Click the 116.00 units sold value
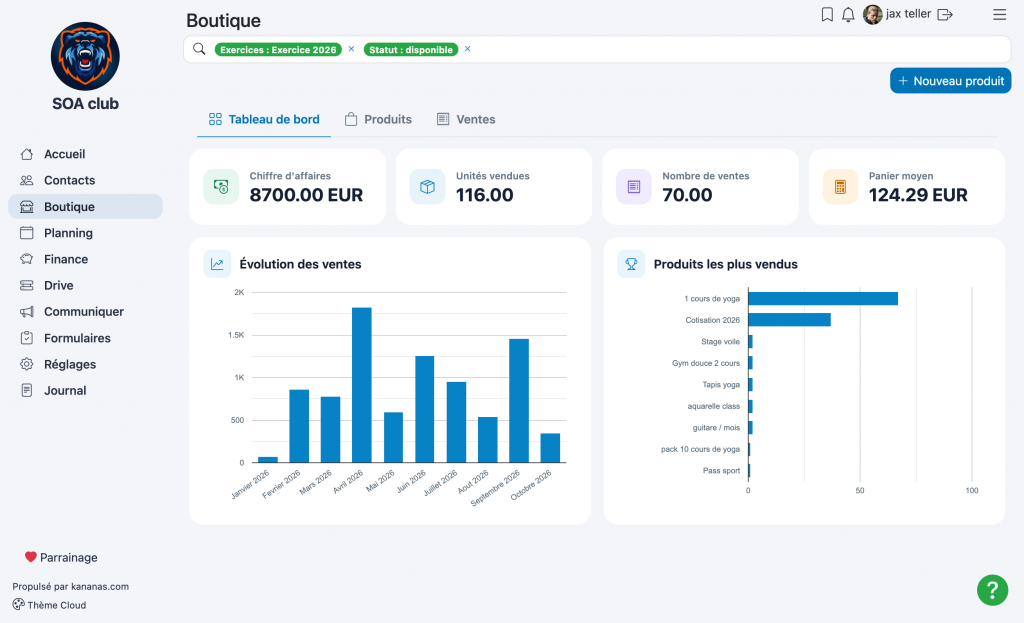Screen dimensions: 1024x623 pos(485,195)
